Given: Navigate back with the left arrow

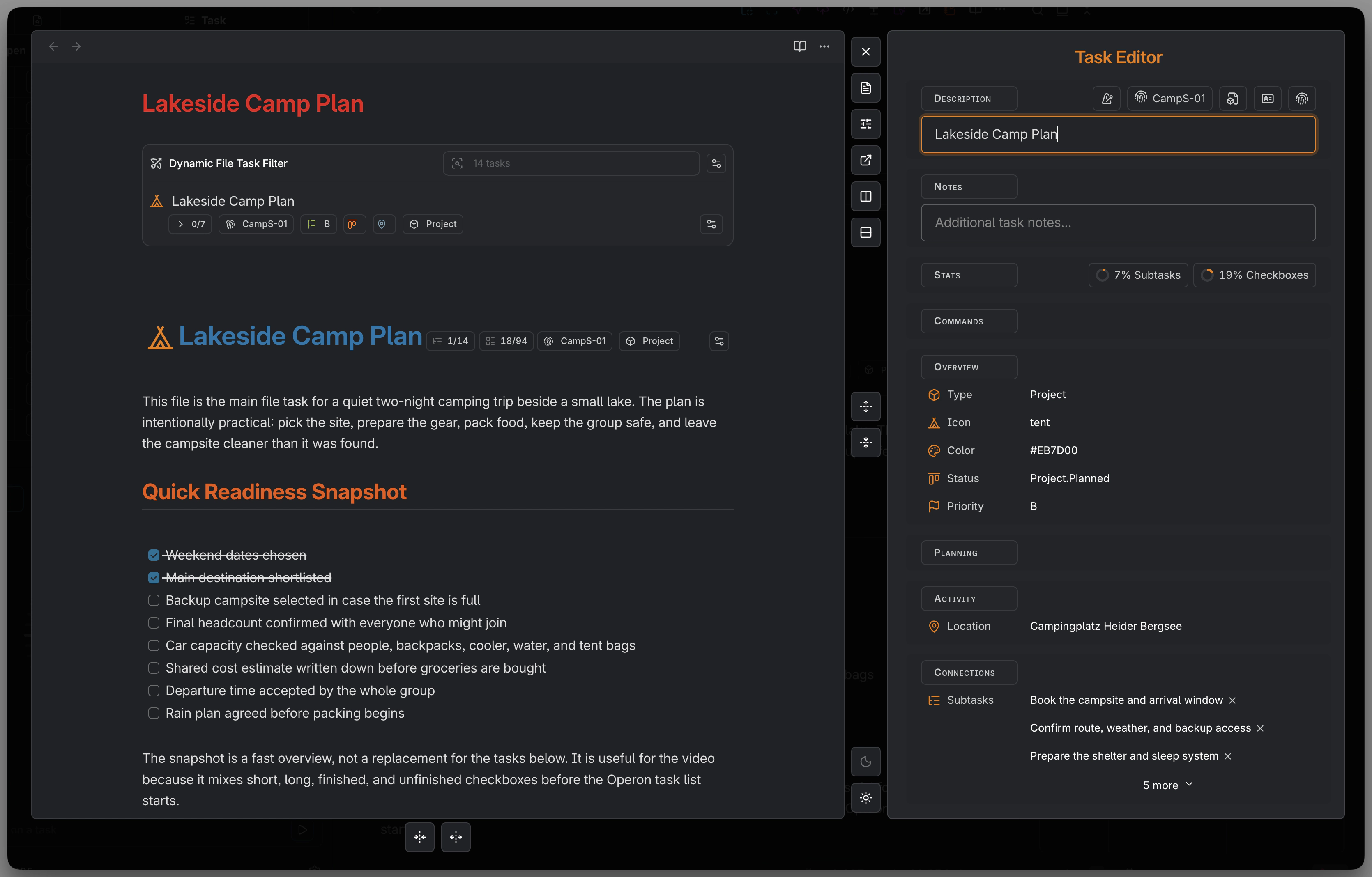Looking at the screenshot, I should click(x=53, y=46).
